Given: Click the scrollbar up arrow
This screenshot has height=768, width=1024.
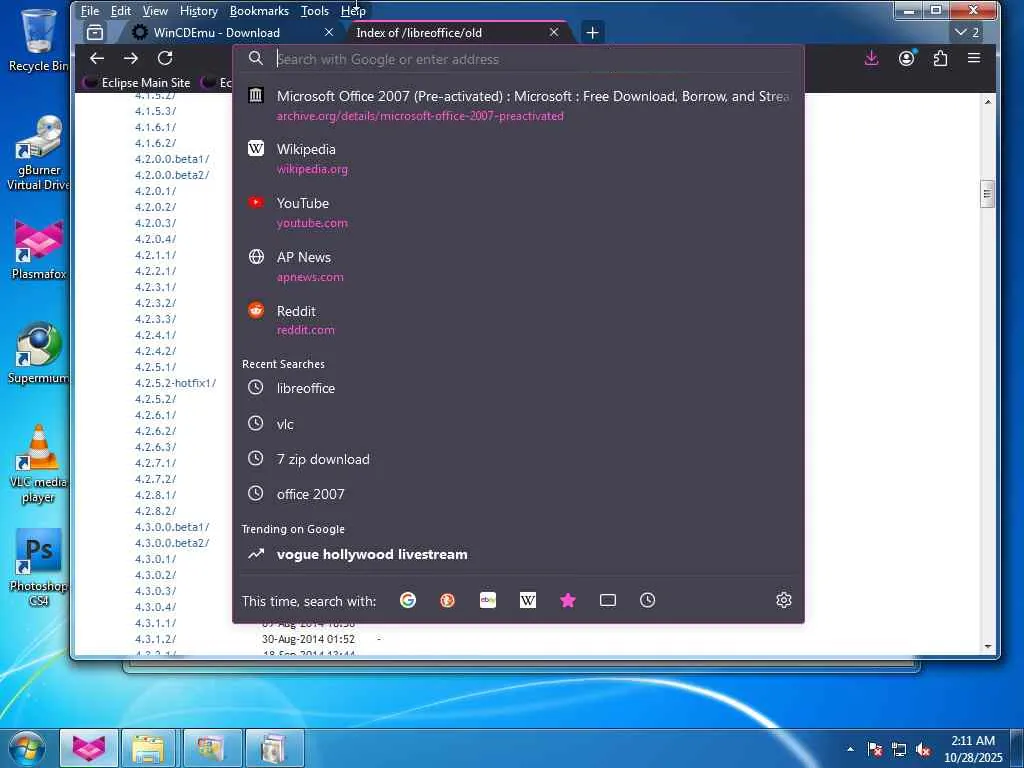Looking at the screenshot, I should [987, 101].
